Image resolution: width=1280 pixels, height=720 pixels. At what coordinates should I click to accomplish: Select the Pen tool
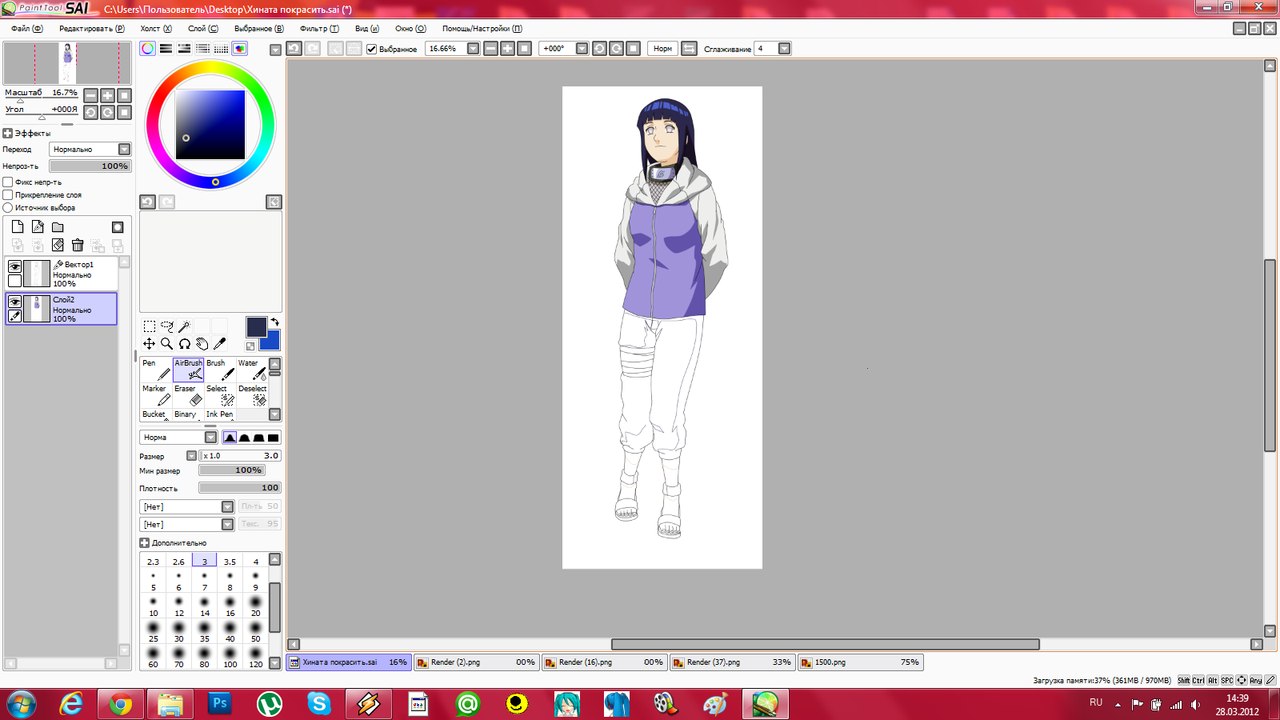pyautogui.click(x=156, y=370)
